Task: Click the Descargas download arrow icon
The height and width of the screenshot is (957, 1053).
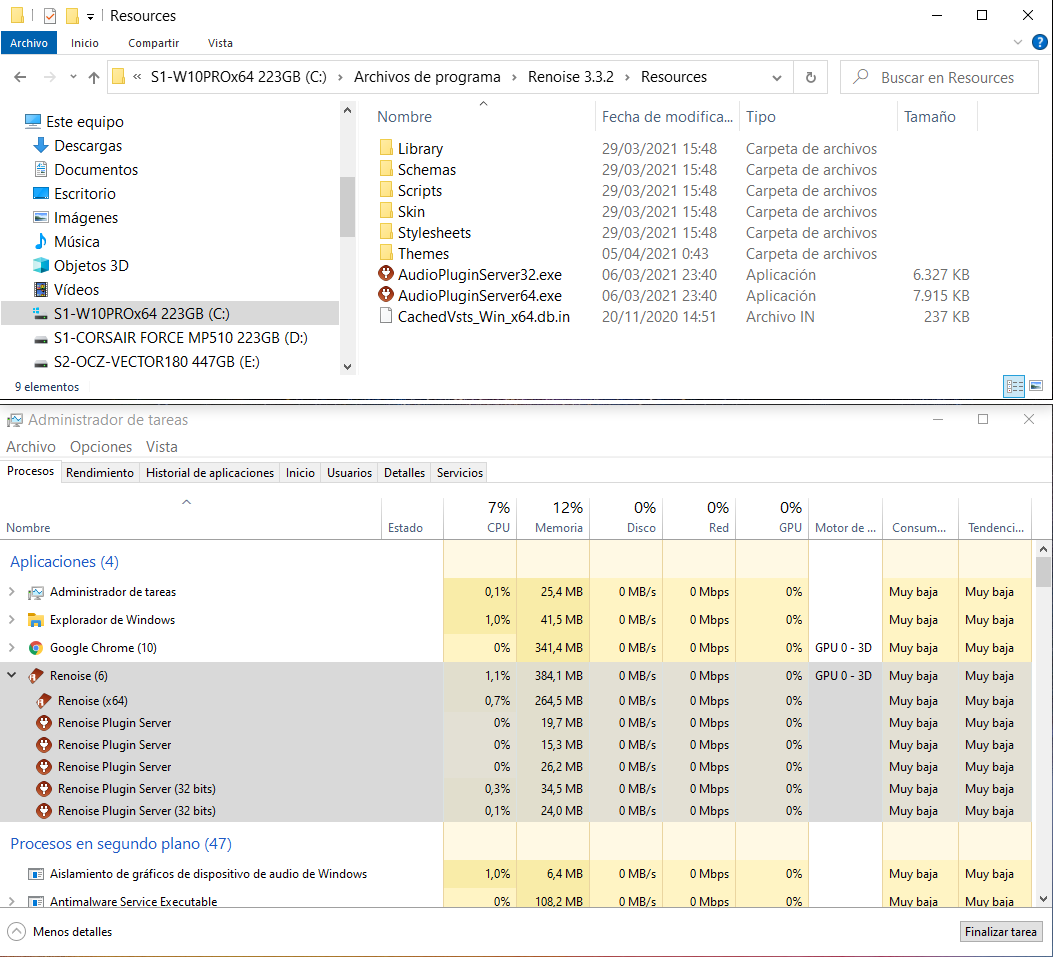Action: 41,145
